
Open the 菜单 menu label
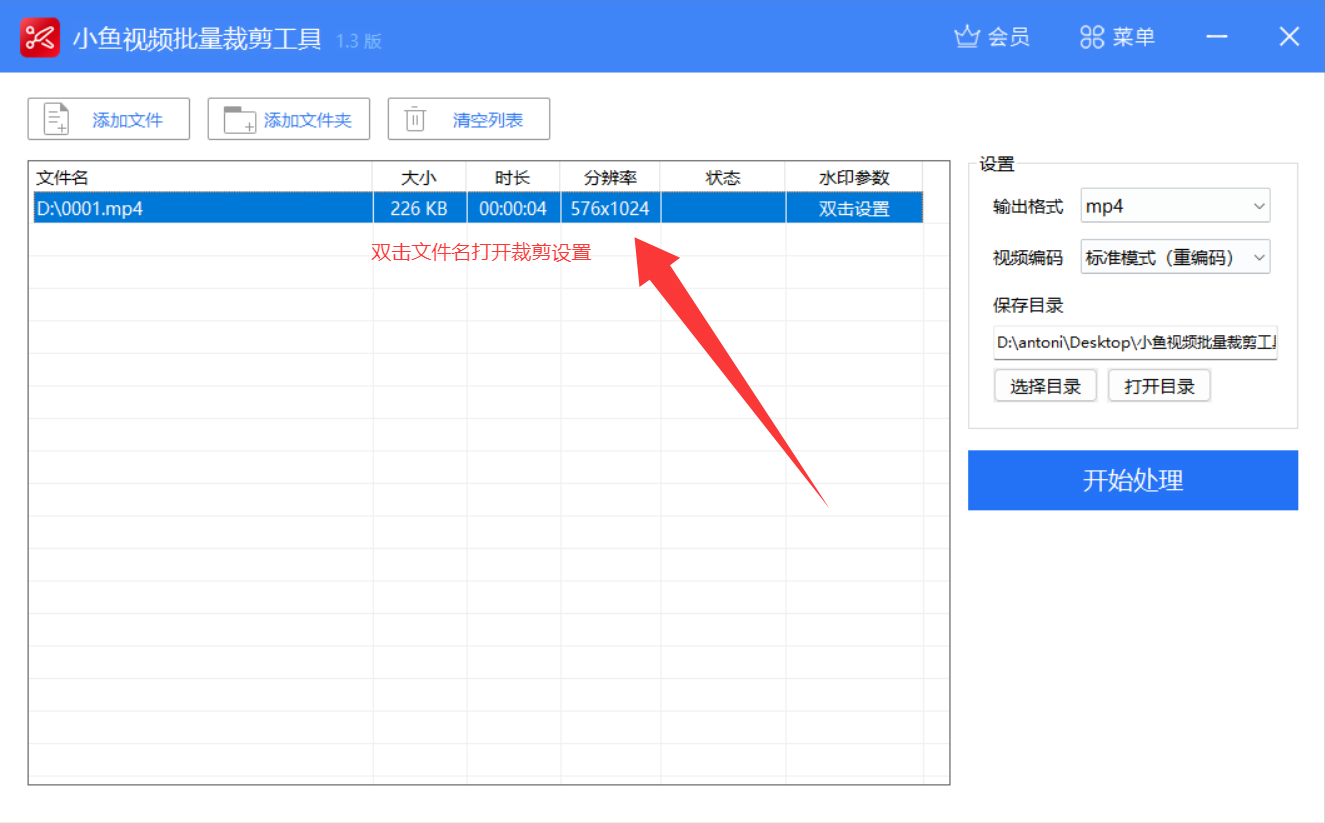(x=1133, y=37)
